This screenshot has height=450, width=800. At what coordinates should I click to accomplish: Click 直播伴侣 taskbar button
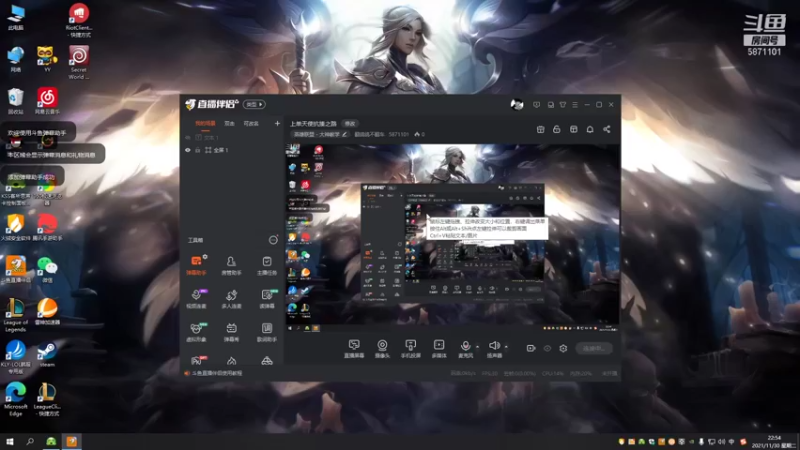click(71, 441)
